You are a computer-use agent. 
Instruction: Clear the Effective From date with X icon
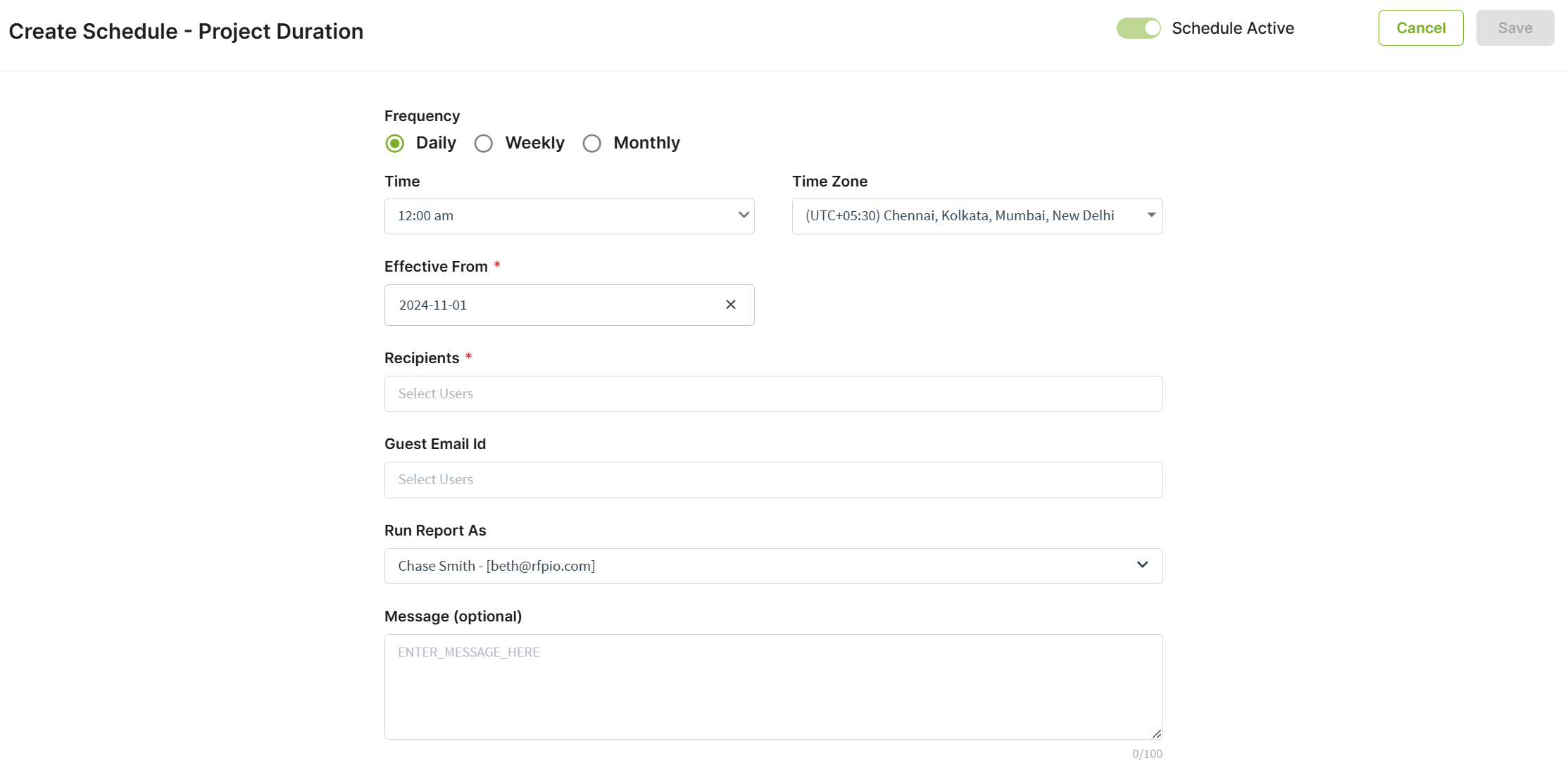(x=730, y=305)
